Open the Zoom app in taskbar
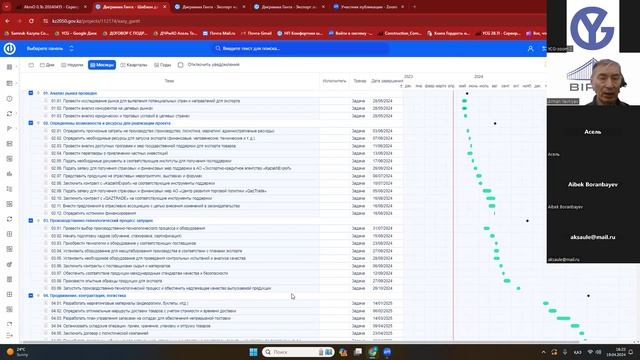The height and width of the screenshot is (360, 640). pos(387,352)
